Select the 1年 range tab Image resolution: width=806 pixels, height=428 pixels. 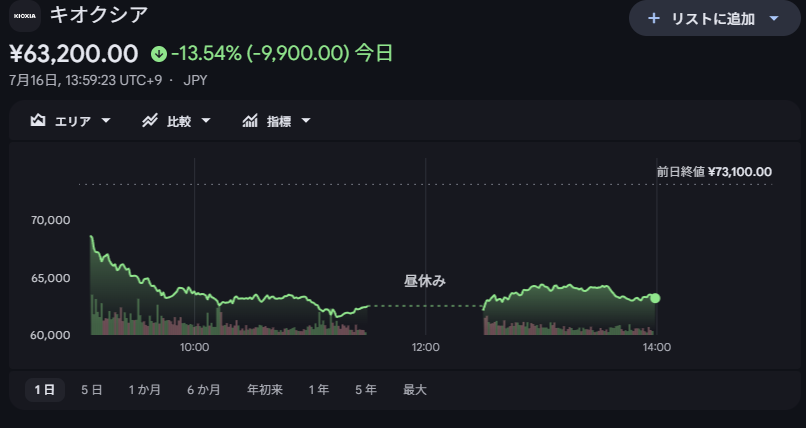point(319,390)
